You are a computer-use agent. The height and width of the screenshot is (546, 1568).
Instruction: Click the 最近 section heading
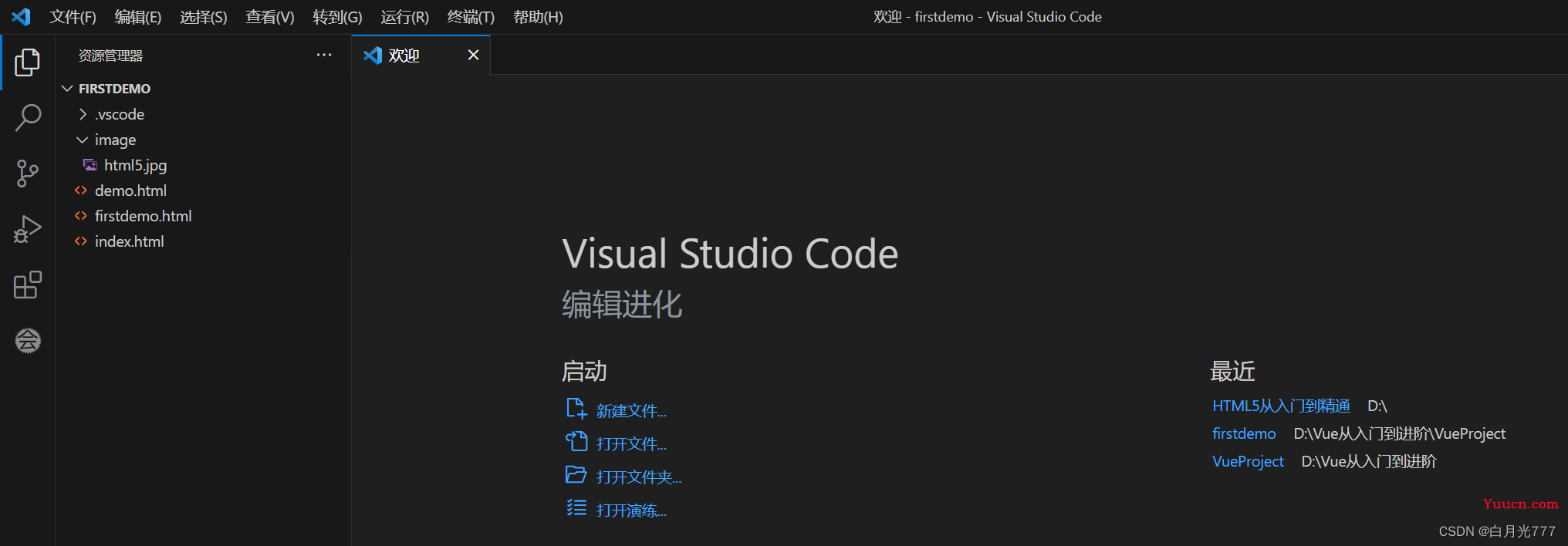pos(1232,371)
